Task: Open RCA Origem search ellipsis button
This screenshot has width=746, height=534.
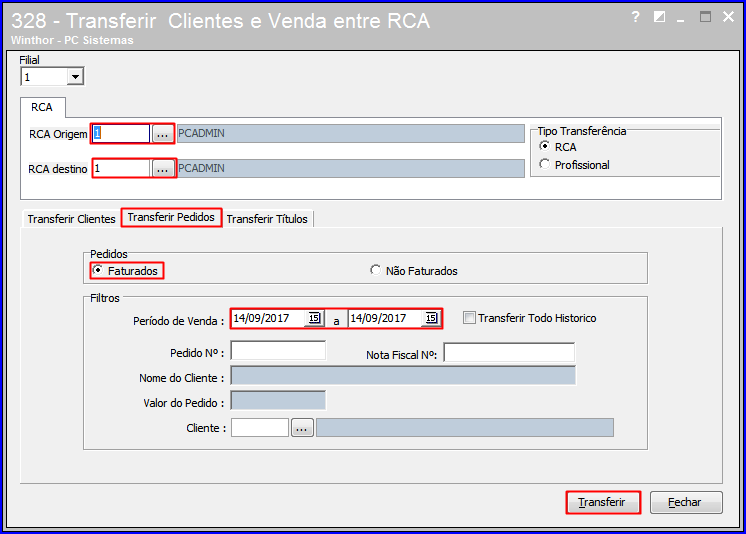Action: point(162,134)
